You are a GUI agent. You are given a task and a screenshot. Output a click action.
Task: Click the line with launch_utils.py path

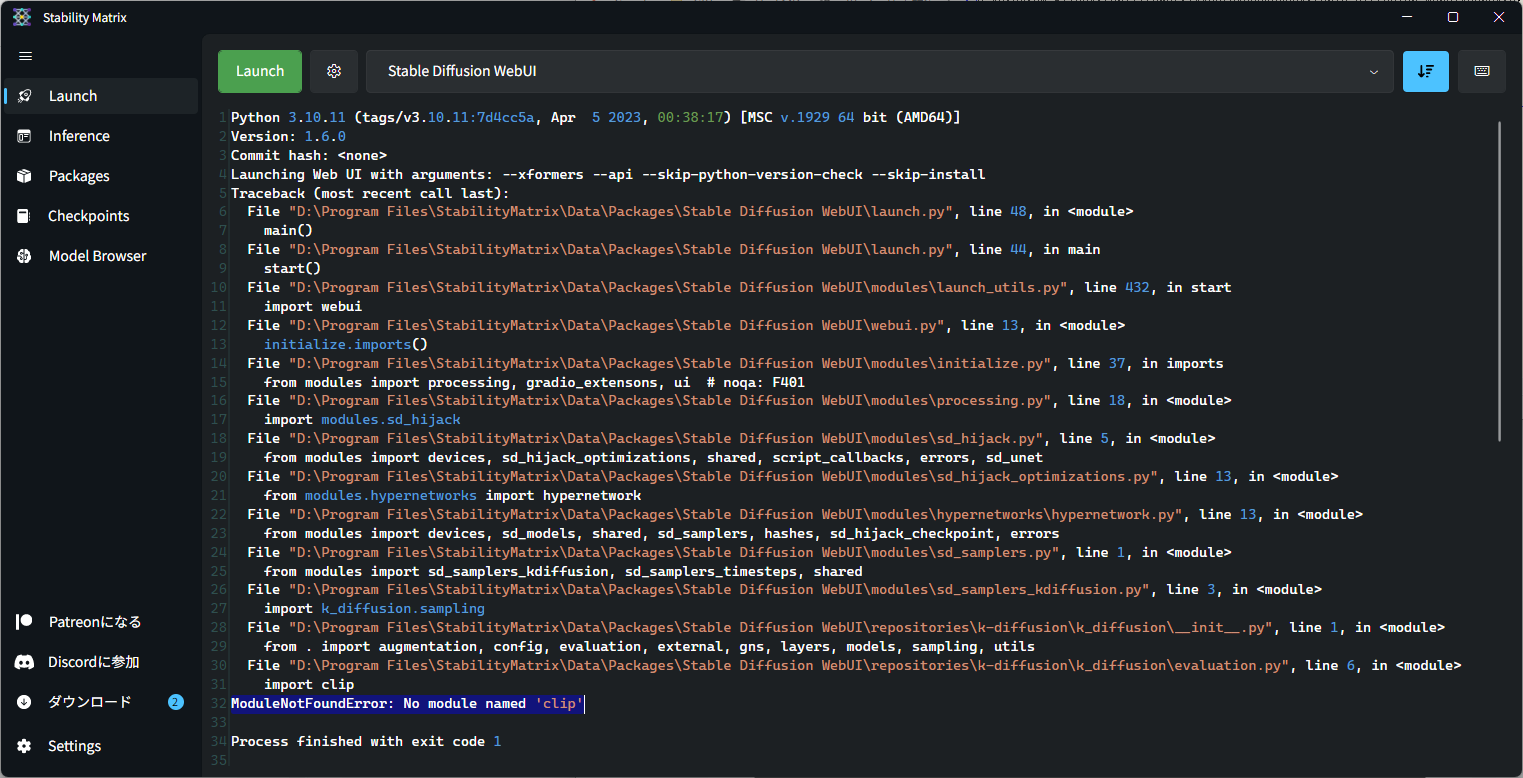pos(739,288)
